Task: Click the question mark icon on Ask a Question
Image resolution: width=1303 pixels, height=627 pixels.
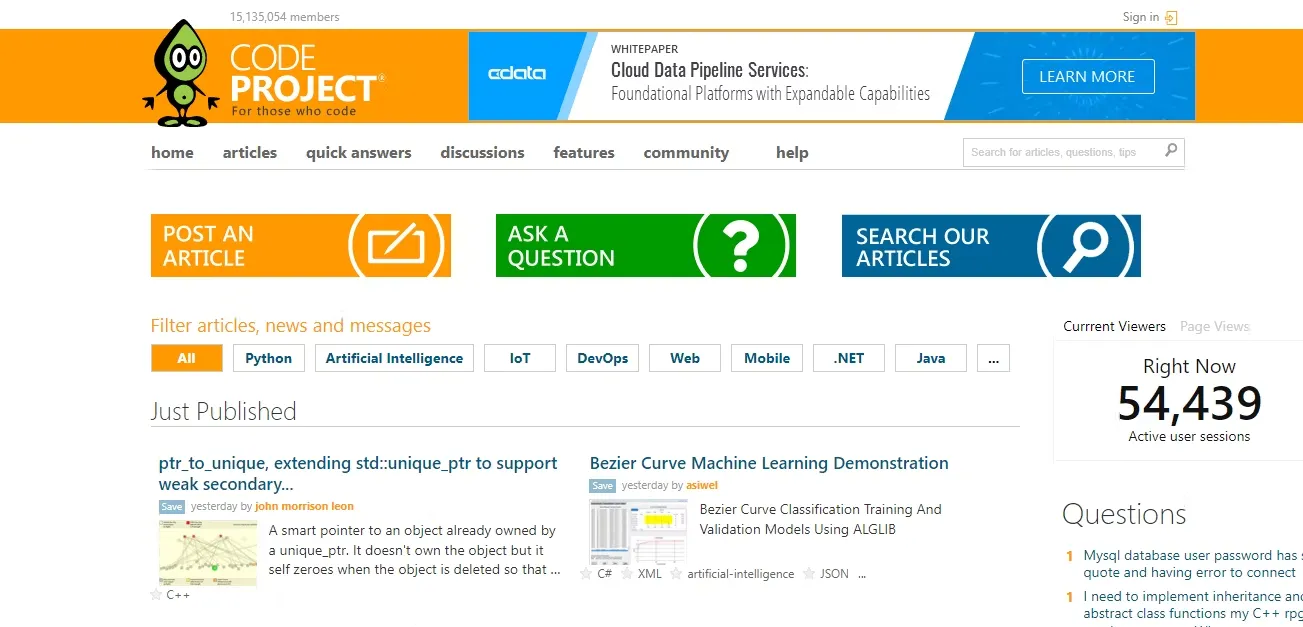Action: coord(741,246)
